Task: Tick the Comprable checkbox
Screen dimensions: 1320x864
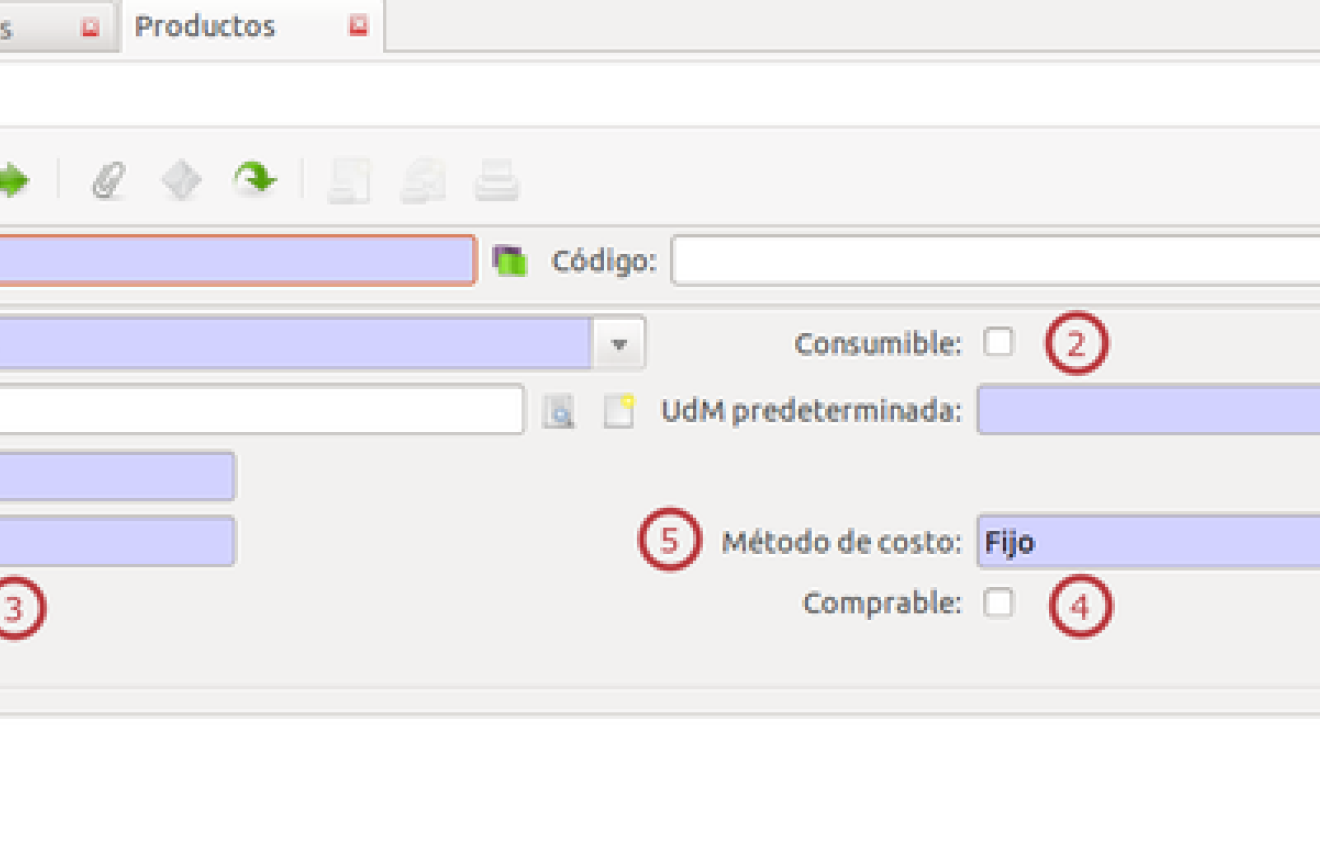Action: pyautogui.click(x=998, y=603)
